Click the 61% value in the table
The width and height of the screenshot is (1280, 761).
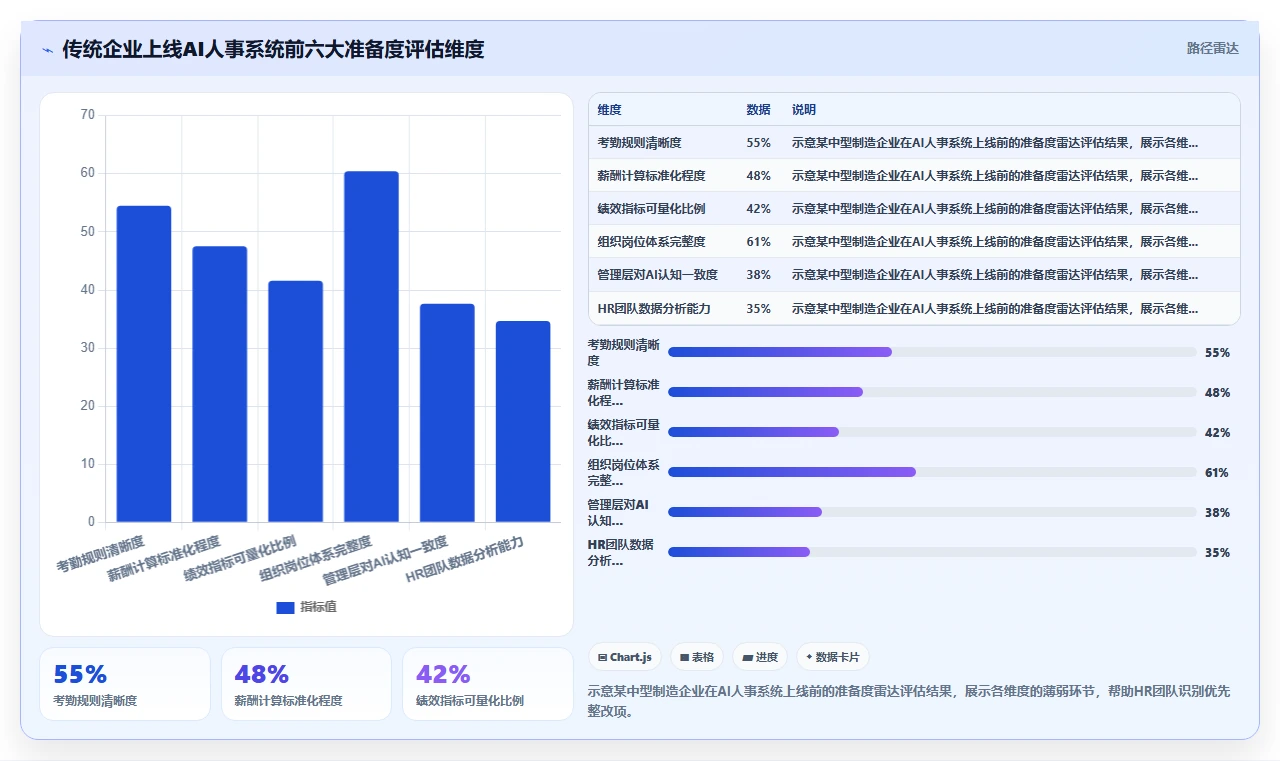coord(758,242)
